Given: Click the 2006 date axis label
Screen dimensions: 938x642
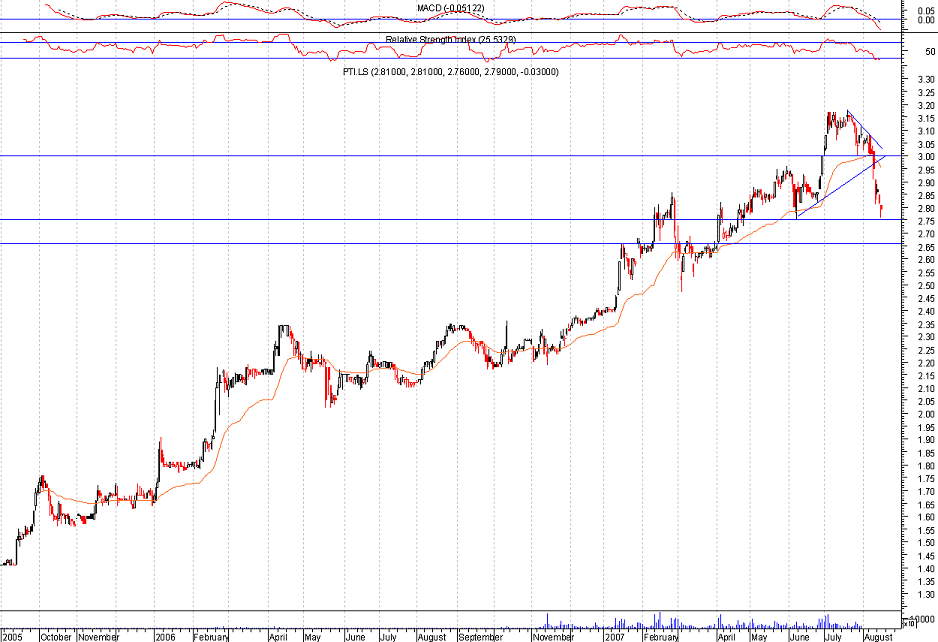Looking at the screenshot, I should click(165, 637).
